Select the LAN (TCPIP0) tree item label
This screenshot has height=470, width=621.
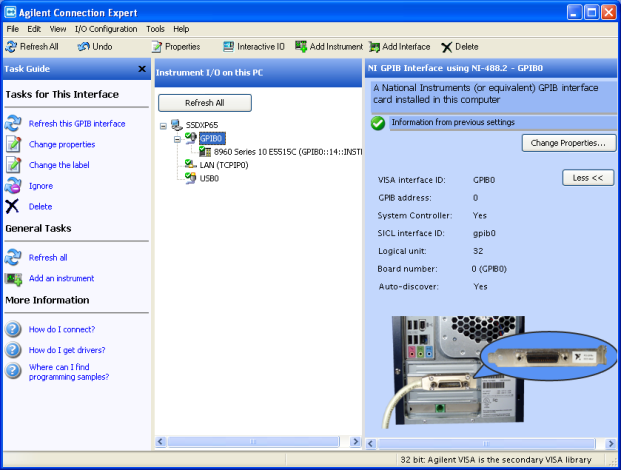pyautogui.click(x=224, y=165)
